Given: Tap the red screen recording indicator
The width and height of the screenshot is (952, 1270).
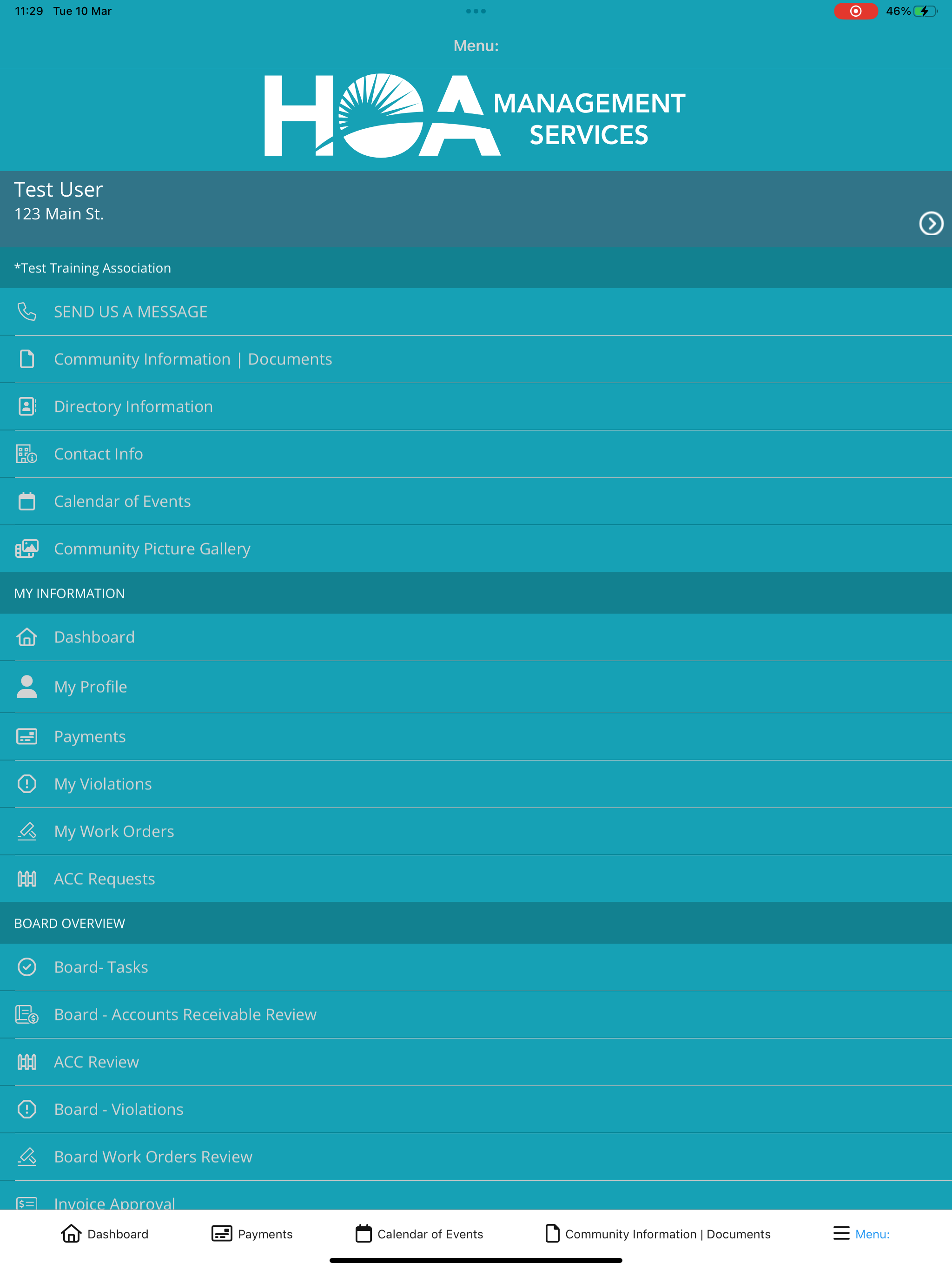Looking at the screenshot, I should click(855, 11).
